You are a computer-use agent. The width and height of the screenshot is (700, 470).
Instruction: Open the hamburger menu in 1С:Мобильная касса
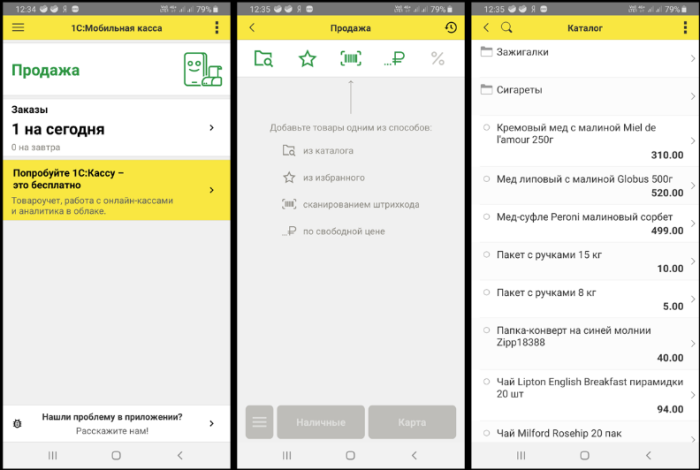[x=18, y=28]
